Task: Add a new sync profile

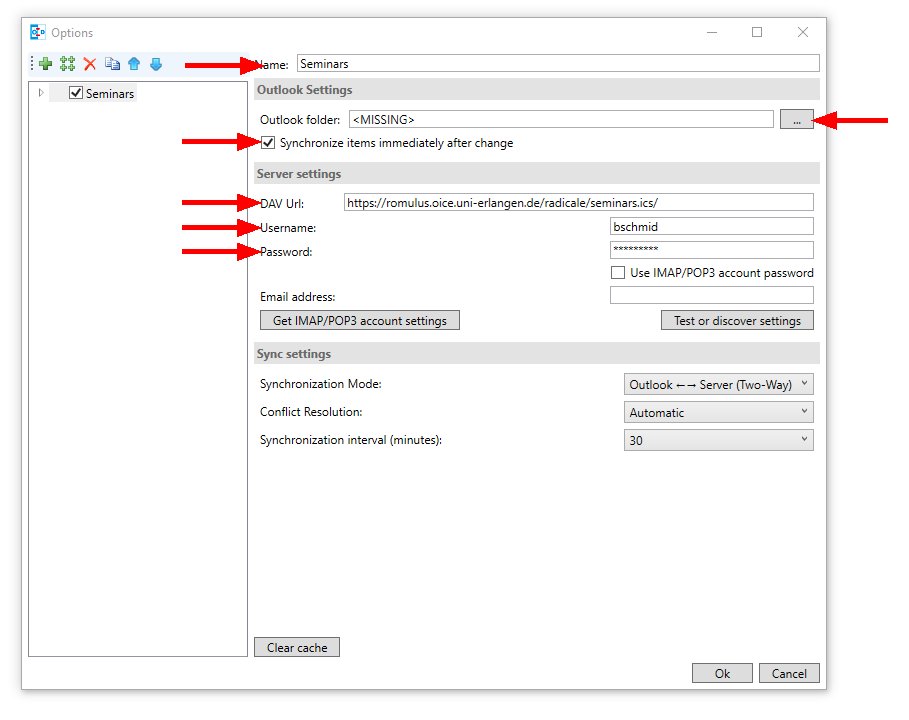Action: pyautogui.click(x=46, y=64)
